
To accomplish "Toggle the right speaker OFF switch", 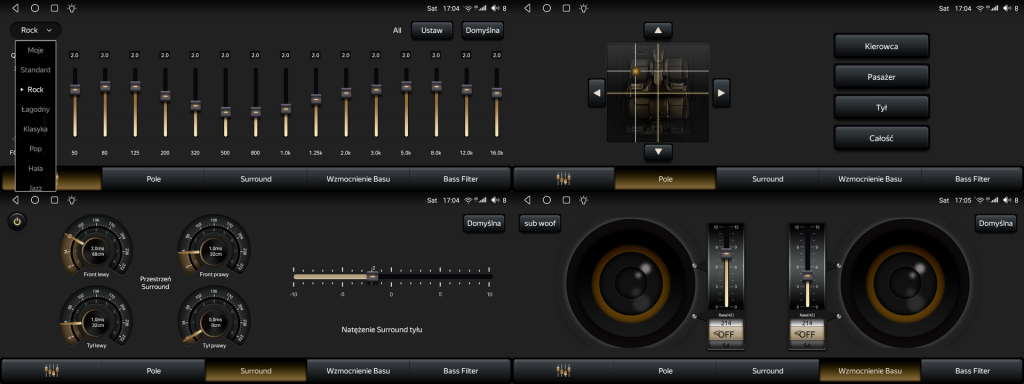I will pos(807,334).
